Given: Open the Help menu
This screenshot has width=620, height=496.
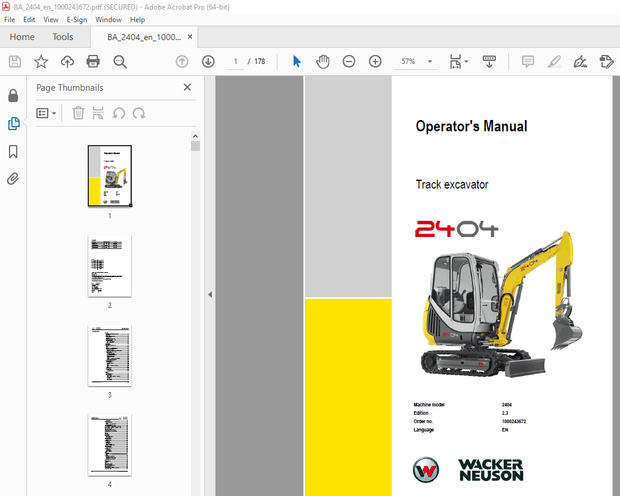Looking at the screenshot, I should (137, 20).
